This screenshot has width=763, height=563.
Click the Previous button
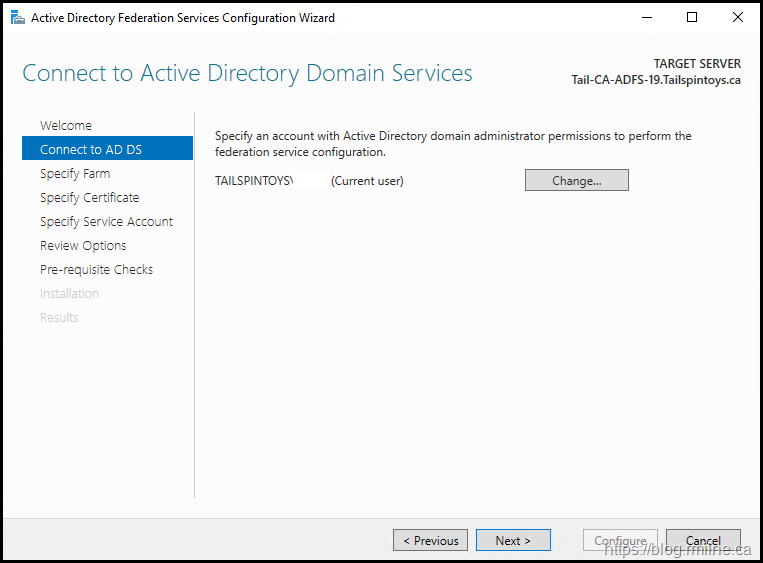(x=430, y=540)
